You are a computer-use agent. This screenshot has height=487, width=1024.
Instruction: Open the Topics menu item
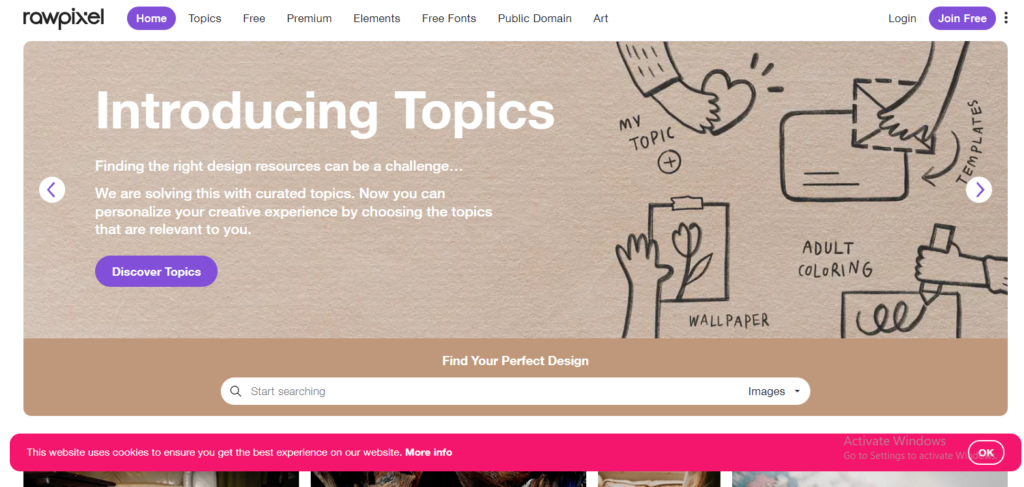(205, 18)
